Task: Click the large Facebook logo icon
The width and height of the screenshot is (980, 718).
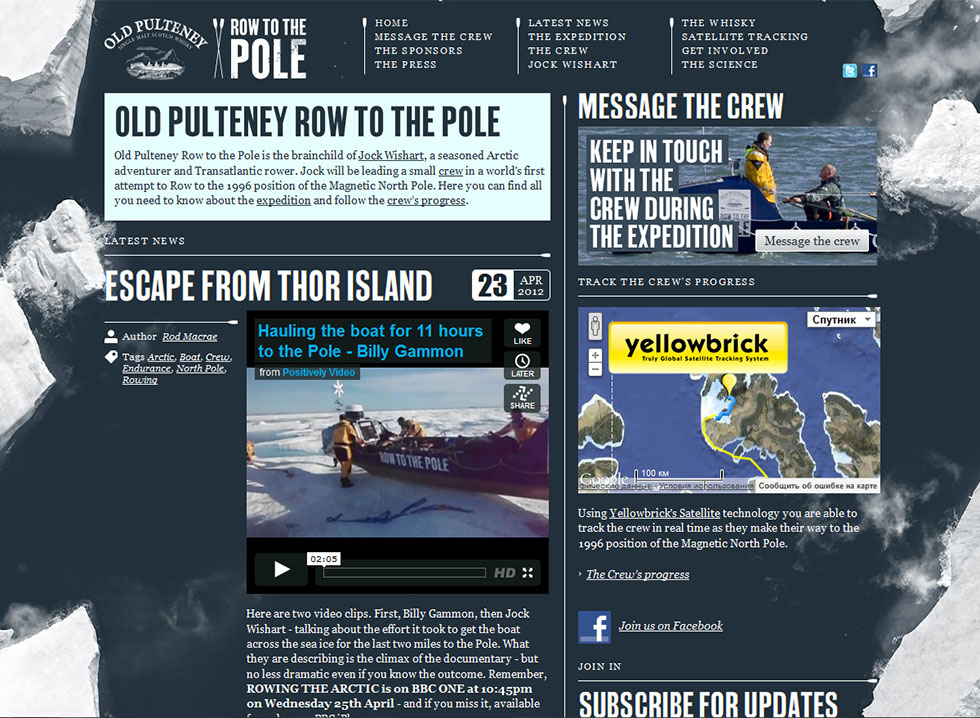Action: pyautogui.click(x=594, y=627)
